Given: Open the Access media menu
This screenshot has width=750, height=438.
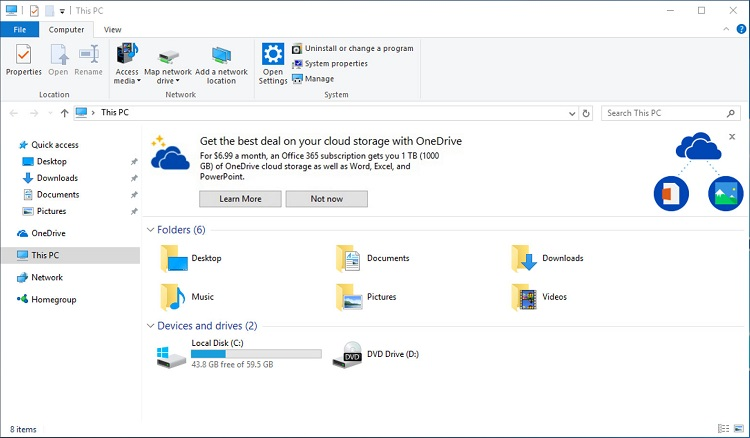Looking at the screenshot, I should click(127, 64).
